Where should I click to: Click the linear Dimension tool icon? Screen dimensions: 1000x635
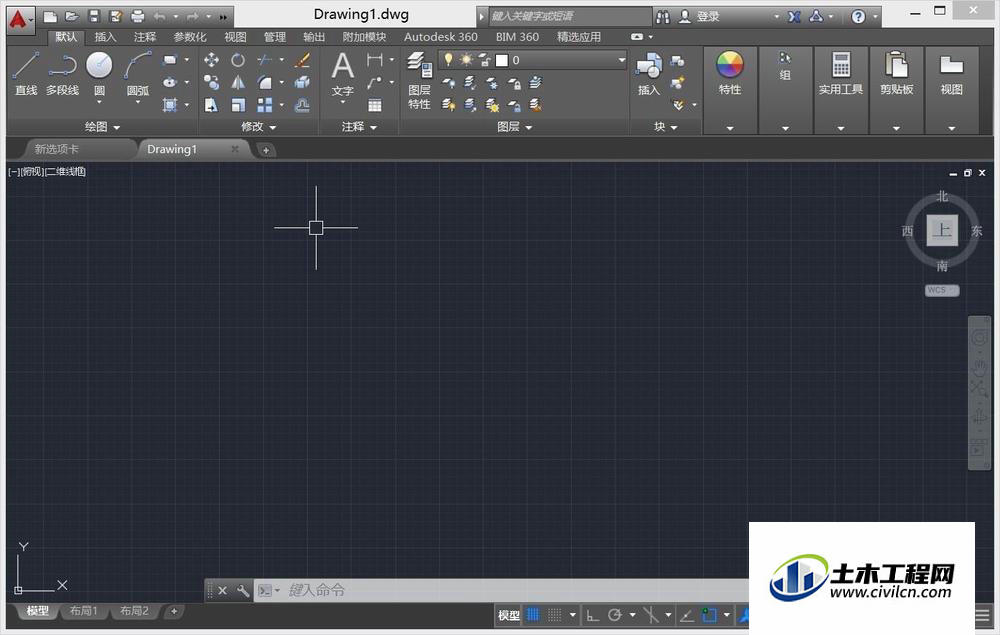pyautogui.click(x=375, y=61)
